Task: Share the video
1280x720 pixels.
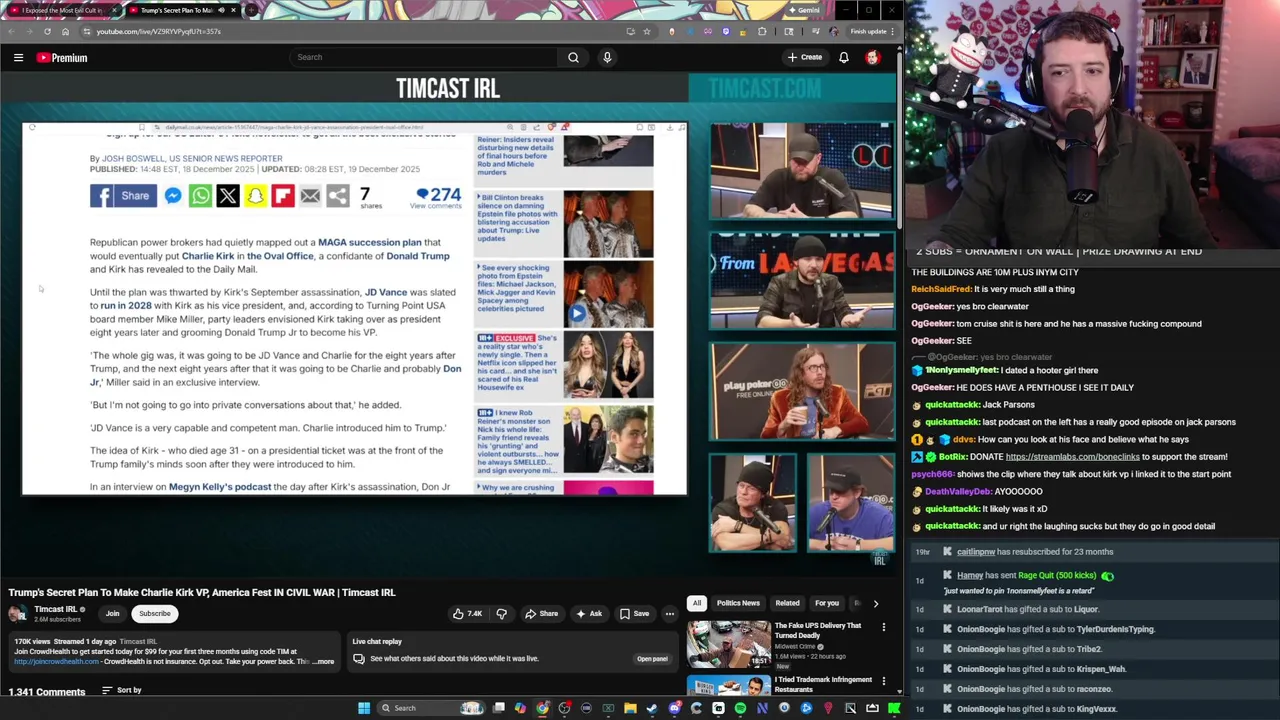Action: tap(541, 614)
